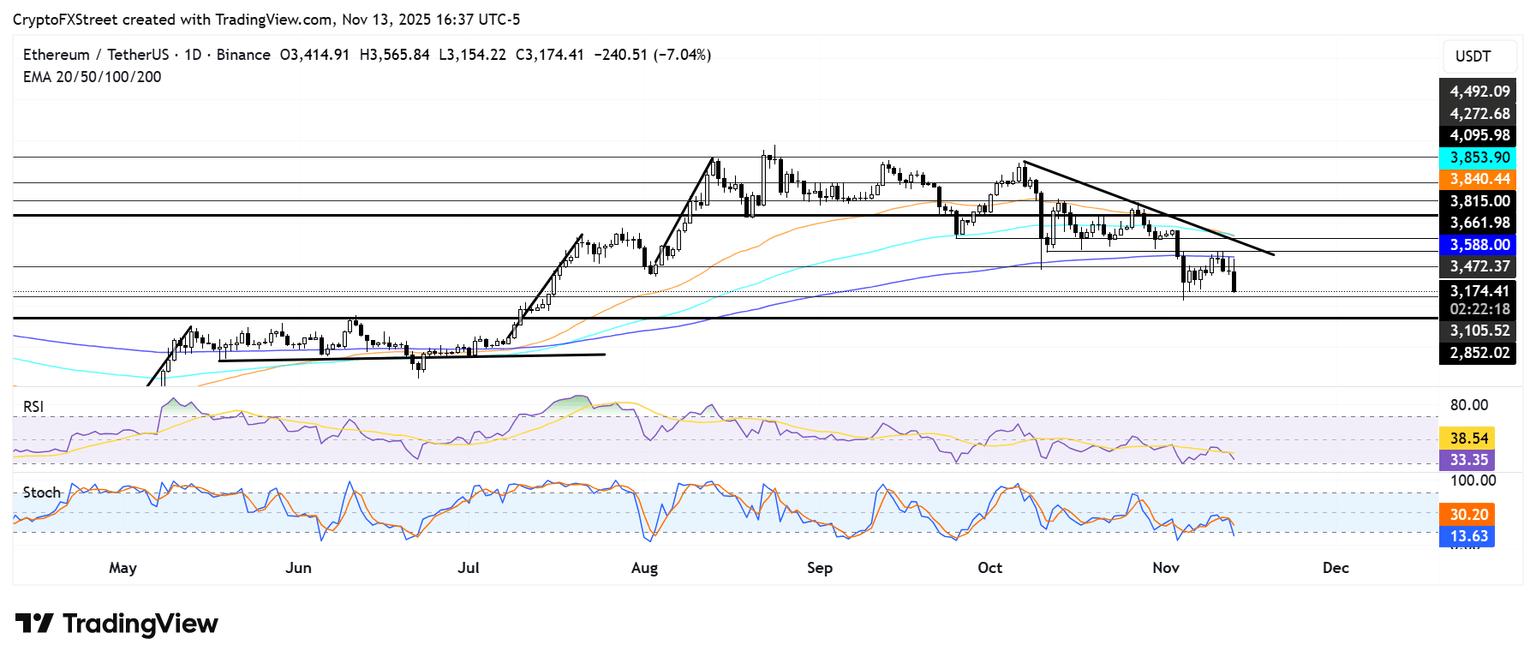This screenshot has width=1536, height=662.
Task: Click the blue 13.63 Stoch value tag
Action: 1466,537
